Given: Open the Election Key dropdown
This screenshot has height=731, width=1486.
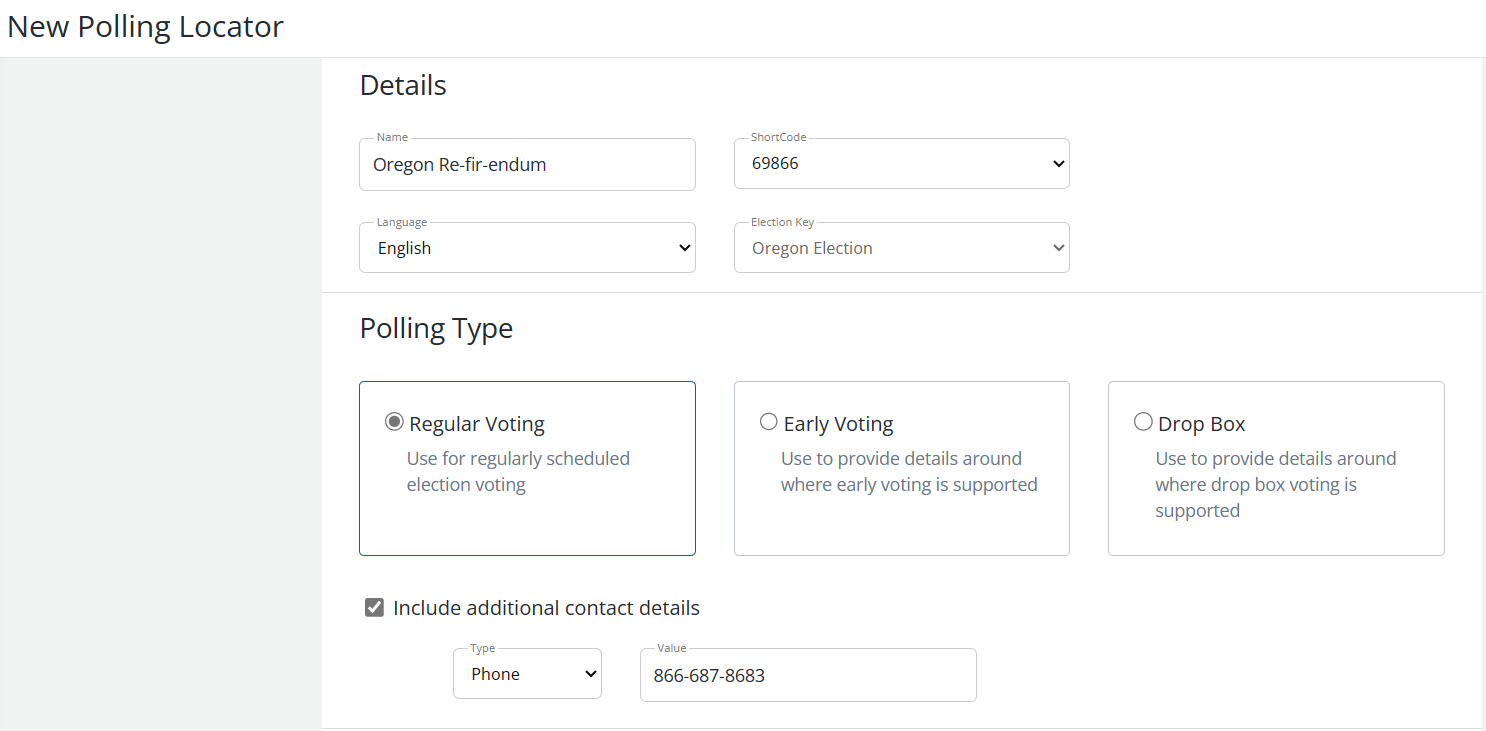Looking at the screenshot, I should [x=900, y=247].
